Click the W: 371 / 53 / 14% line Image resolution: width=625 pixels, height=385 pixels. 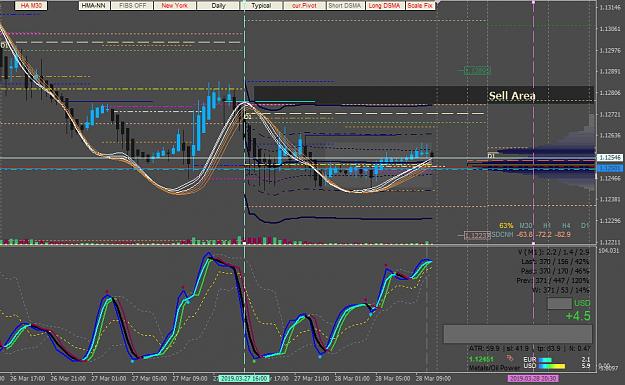pyautogui.click(x=560, y=290)
